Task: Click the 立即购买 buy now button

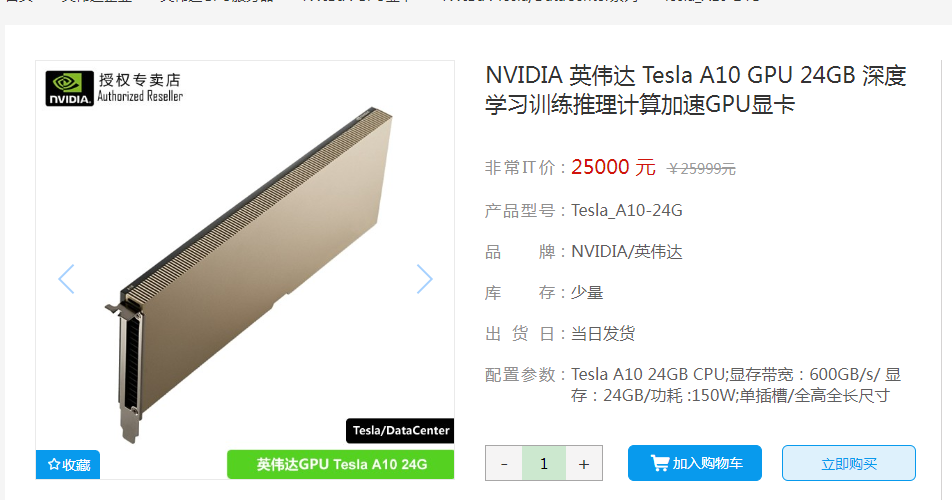Action: (x=849, y=463)
